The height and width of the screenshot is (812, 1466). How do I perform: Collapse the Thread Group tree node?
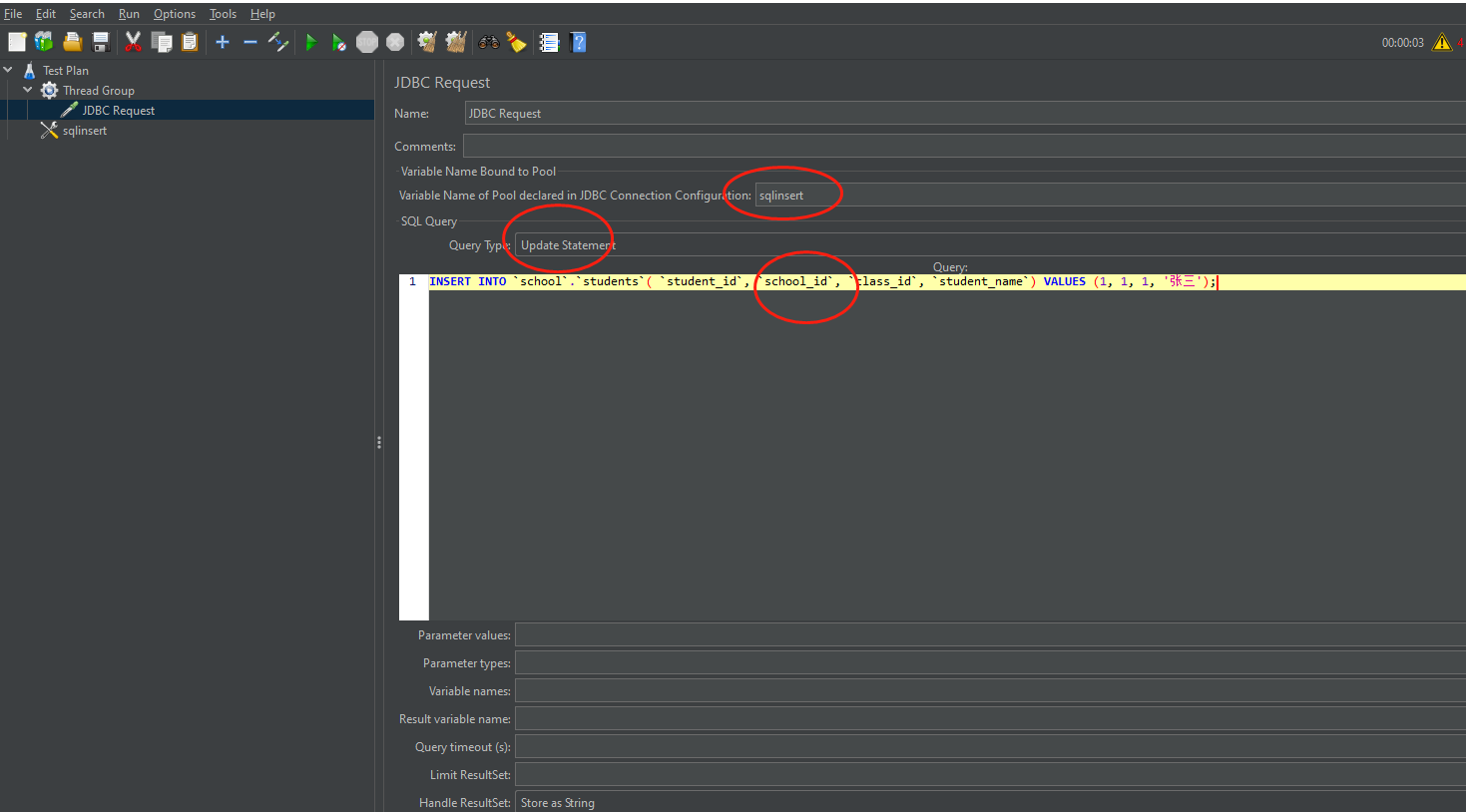point(28,90)
